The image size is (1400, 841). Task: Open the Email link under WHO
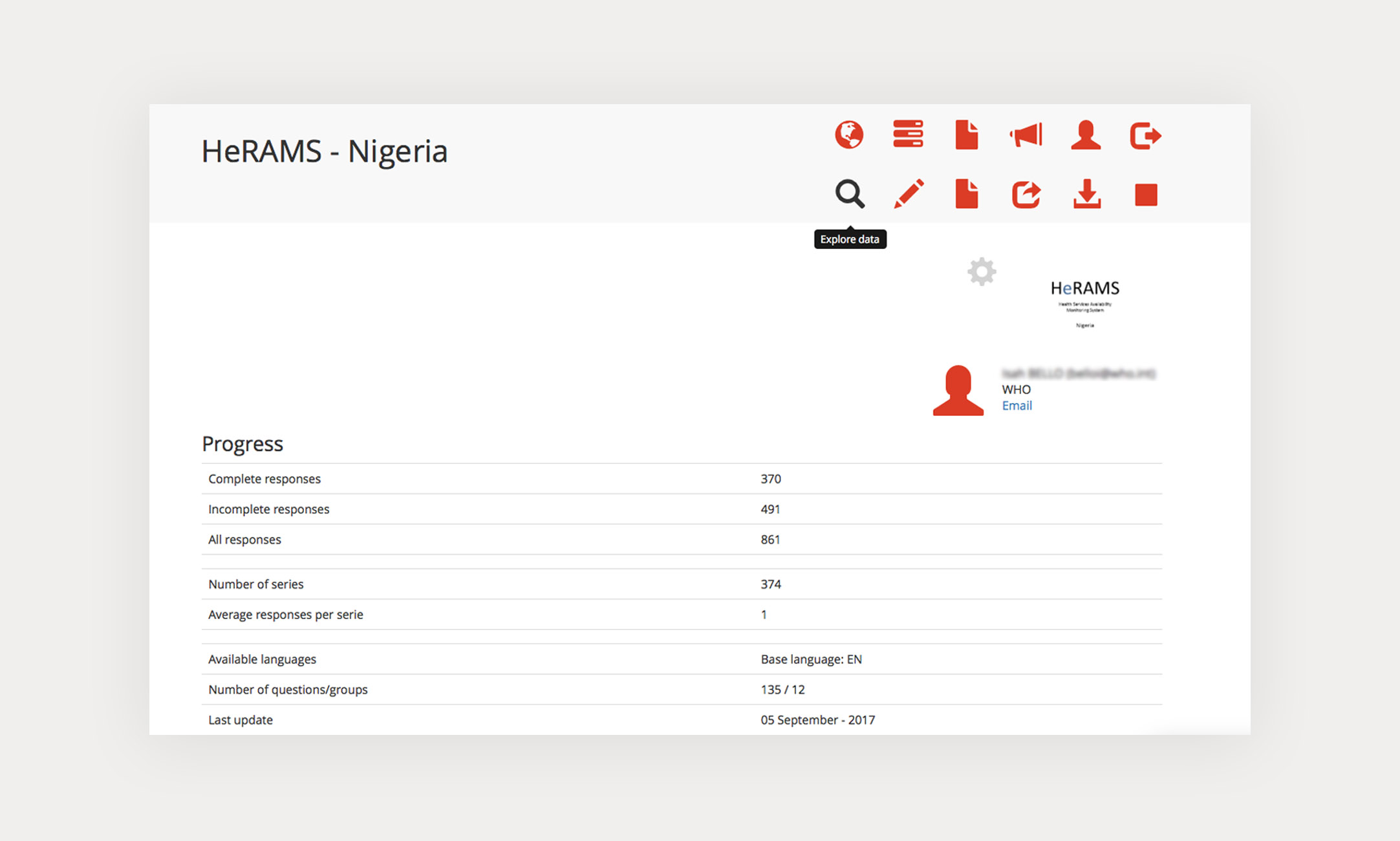coord(1017,406)
